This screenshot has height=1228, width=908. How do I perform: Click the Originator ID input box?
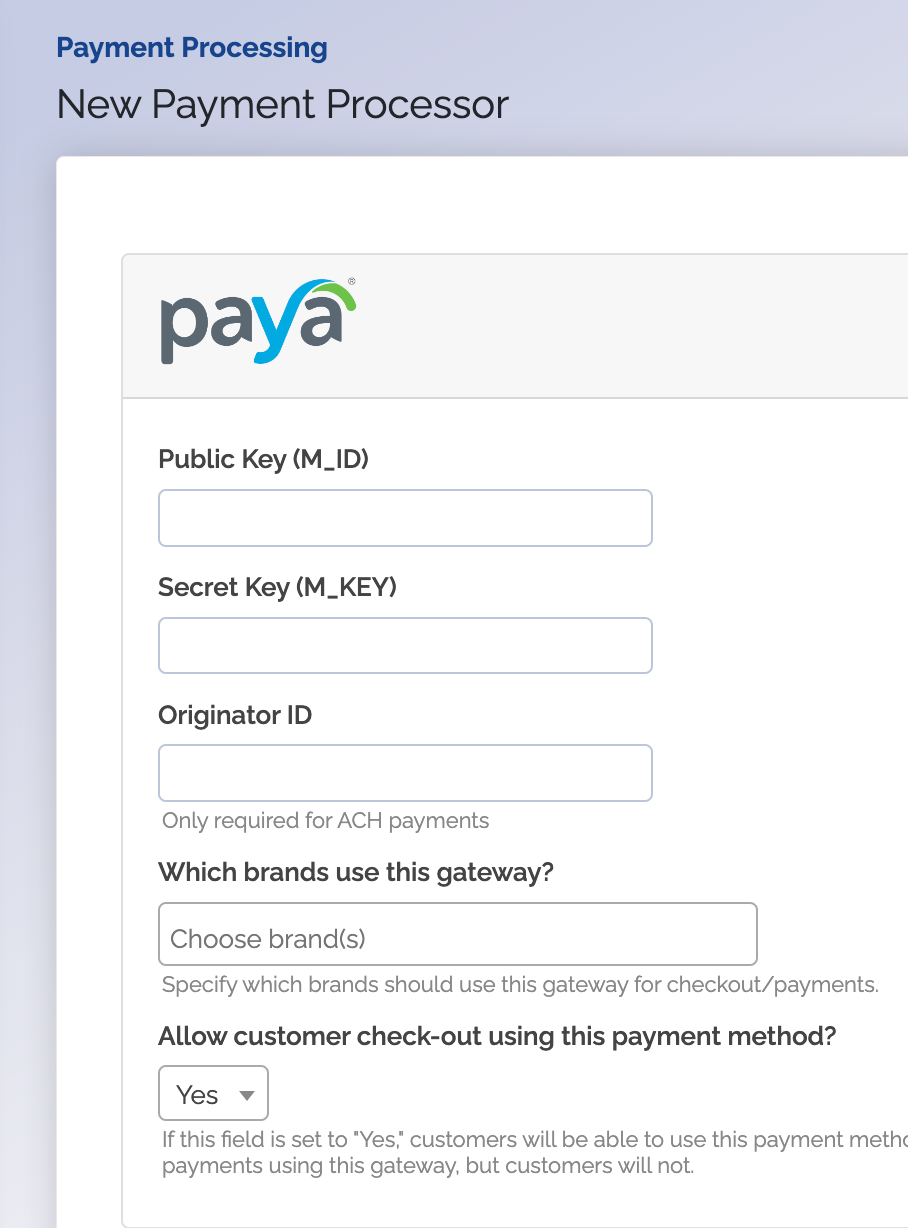pos(404,772)
